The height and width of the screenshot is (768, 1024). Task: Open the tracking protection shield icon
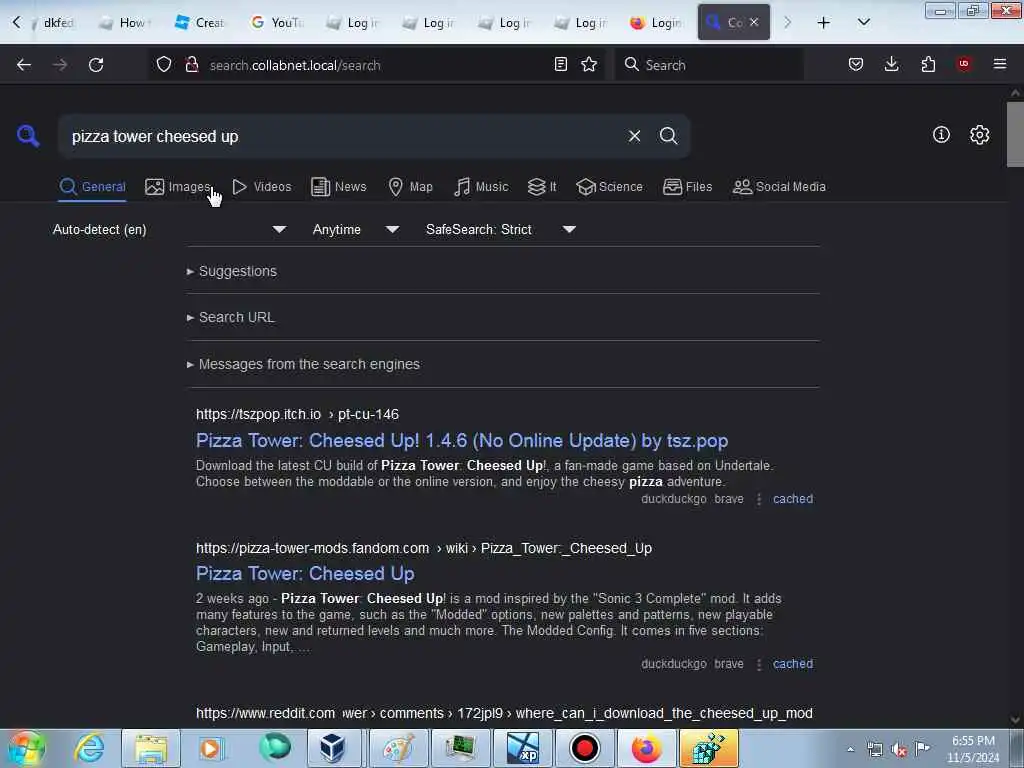pyautogui.click(x=164, y=64)
